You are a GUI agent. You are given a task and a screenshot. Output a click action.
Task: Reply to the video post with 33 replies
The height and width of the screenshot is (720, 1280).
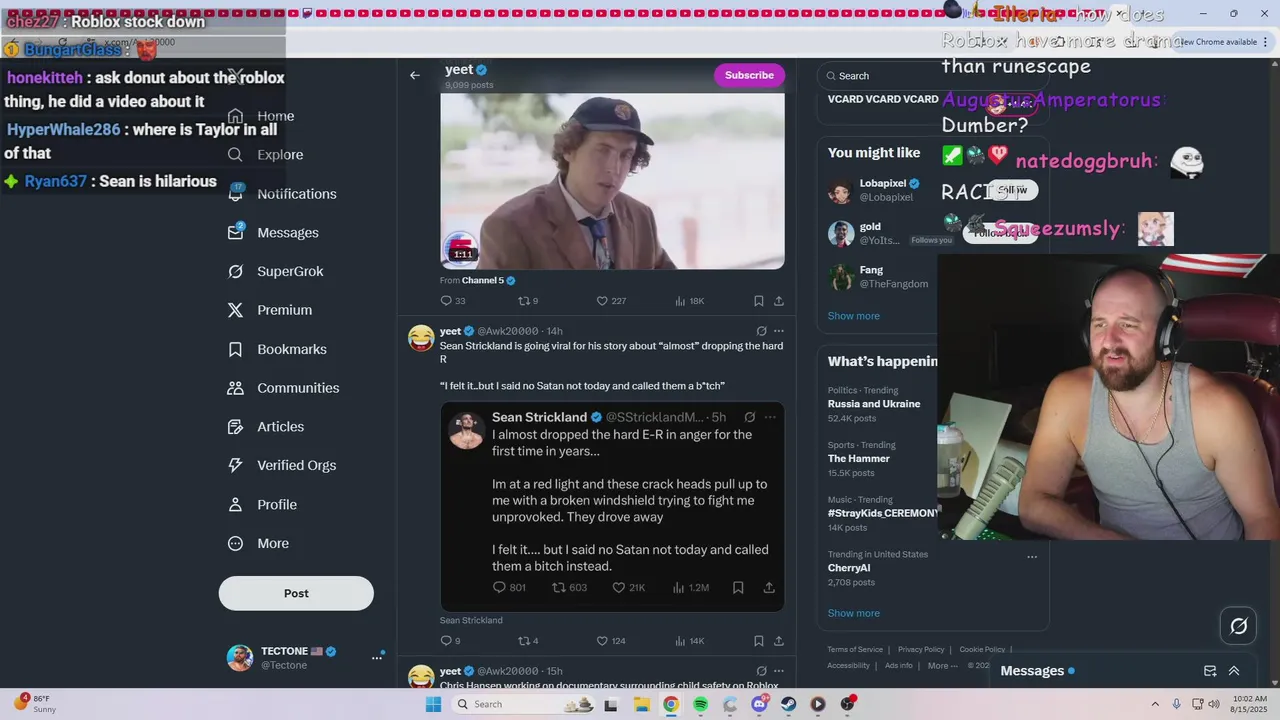(x=452, y=301)
